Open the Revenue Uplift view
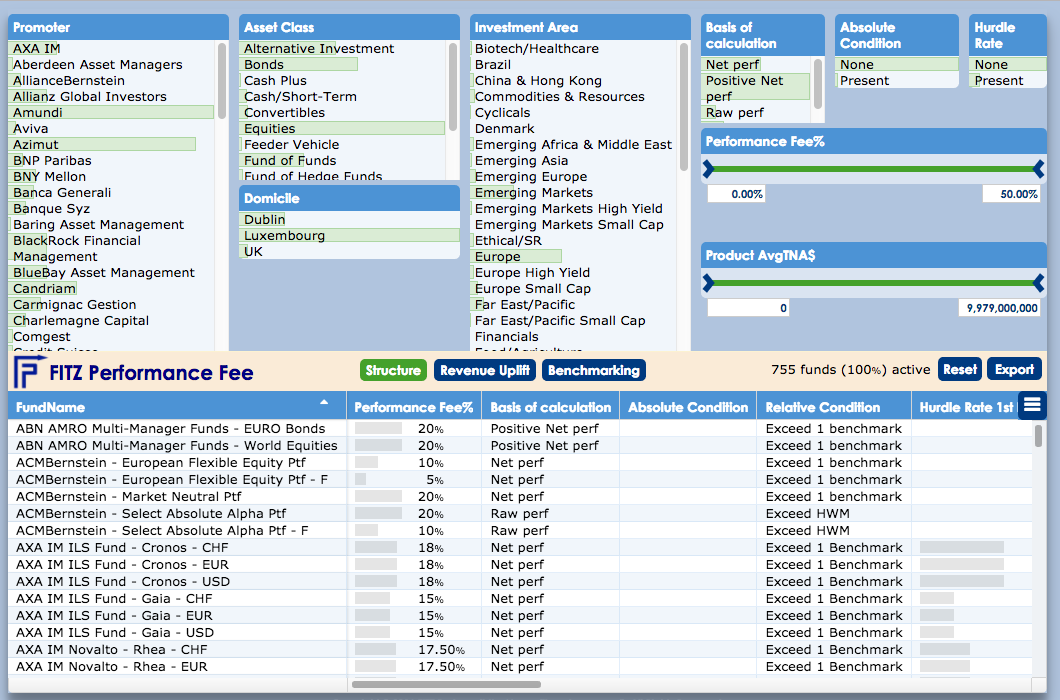Viewport: 1060px width, 700px height. click(485, 371)
